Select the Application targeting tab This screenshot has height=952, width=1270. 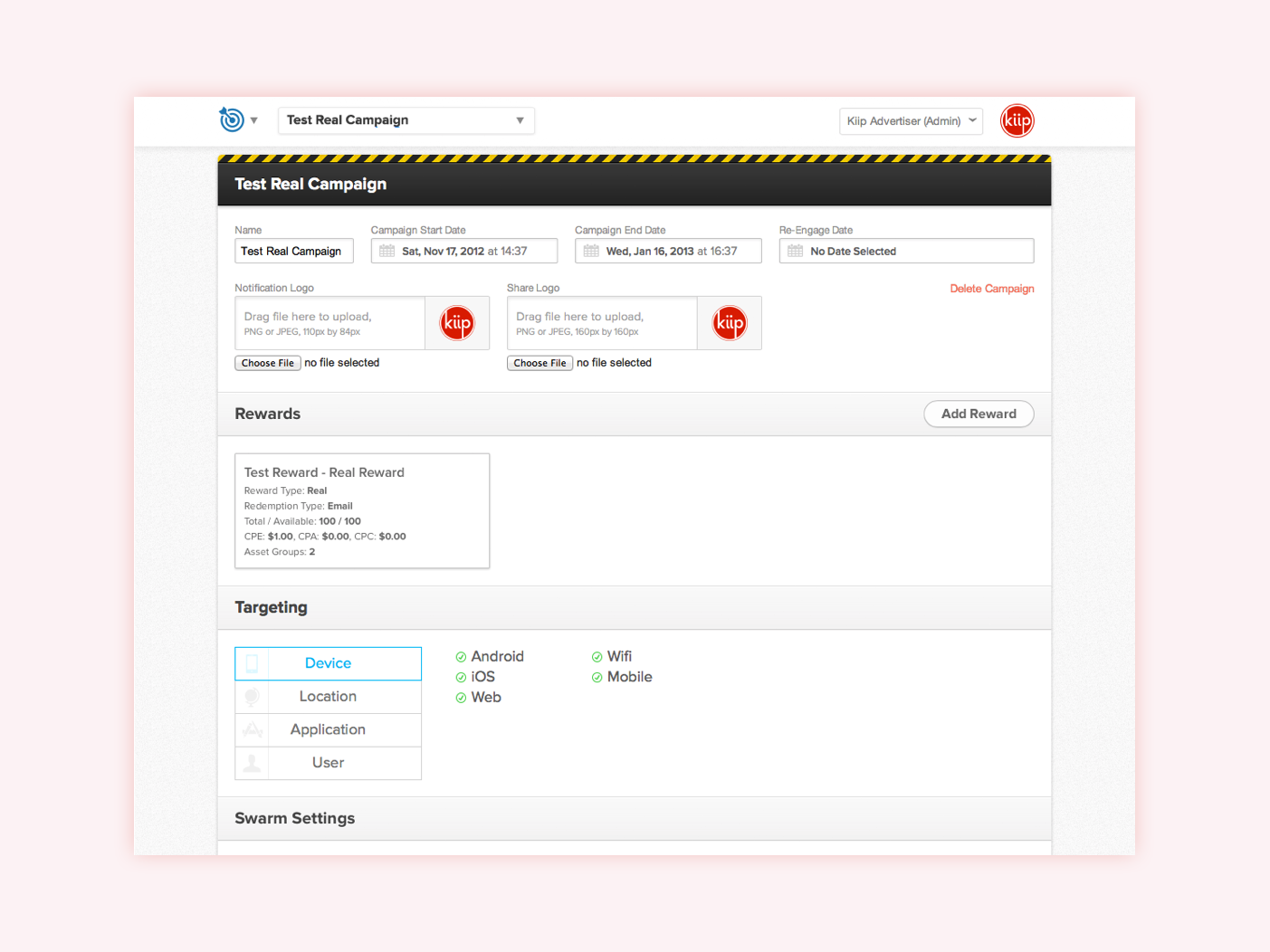point(328,729)
